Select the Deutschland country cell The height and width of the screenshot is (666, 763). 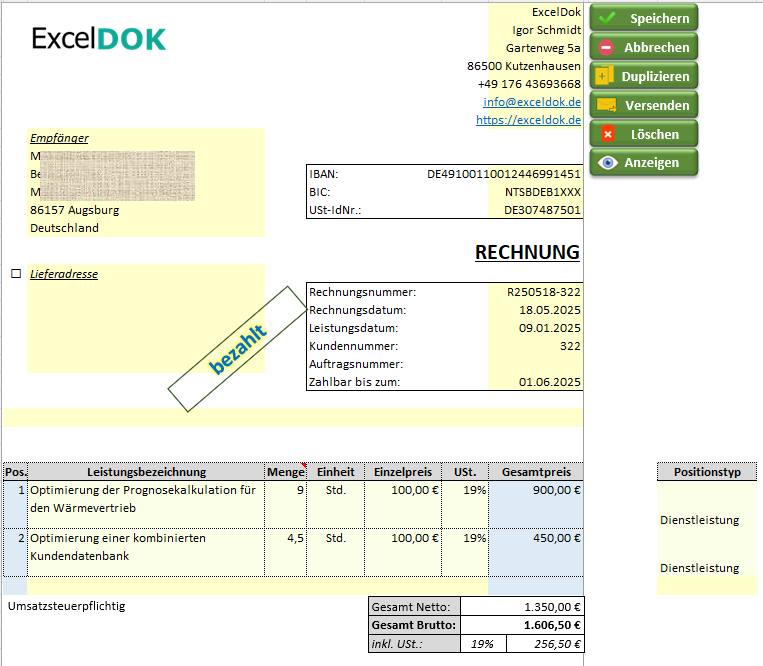(x=64, y=228)
